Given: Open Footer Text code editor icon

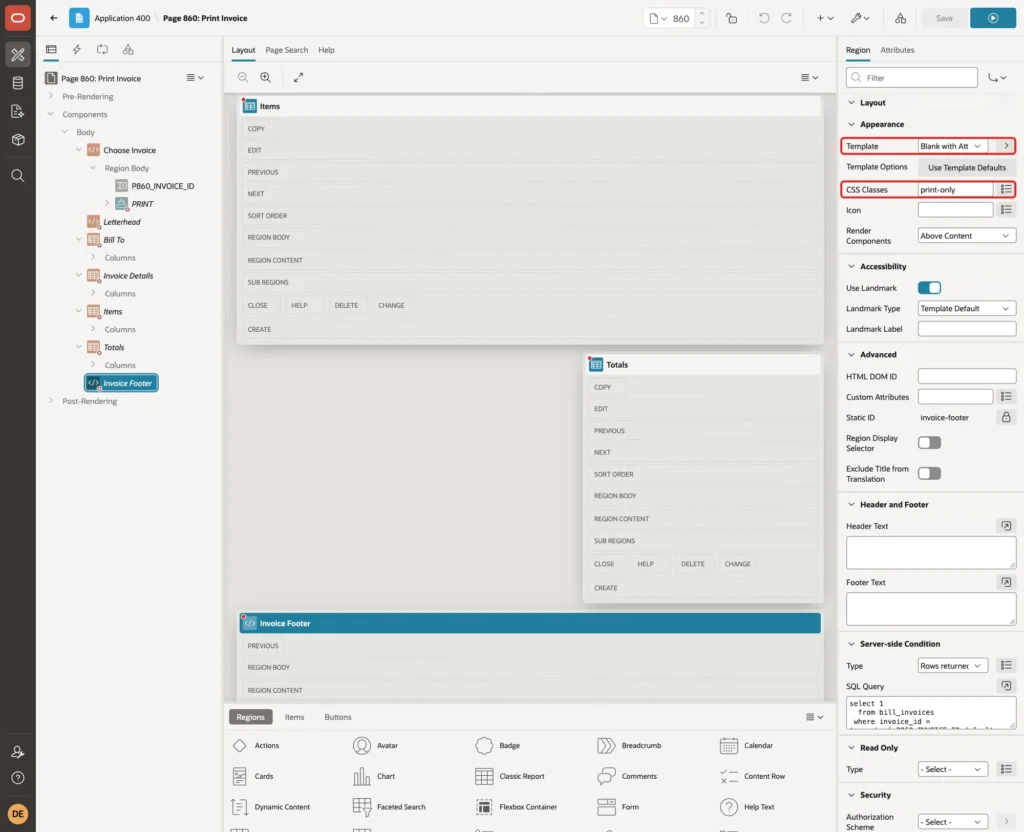Looking at the screenshot, I should point(1006,582).
